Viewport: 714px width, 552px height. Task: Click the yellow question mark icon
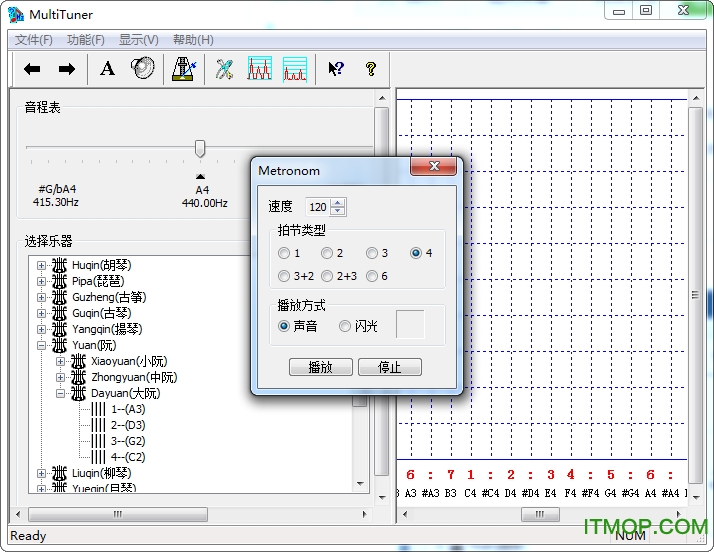pos(371,69)
